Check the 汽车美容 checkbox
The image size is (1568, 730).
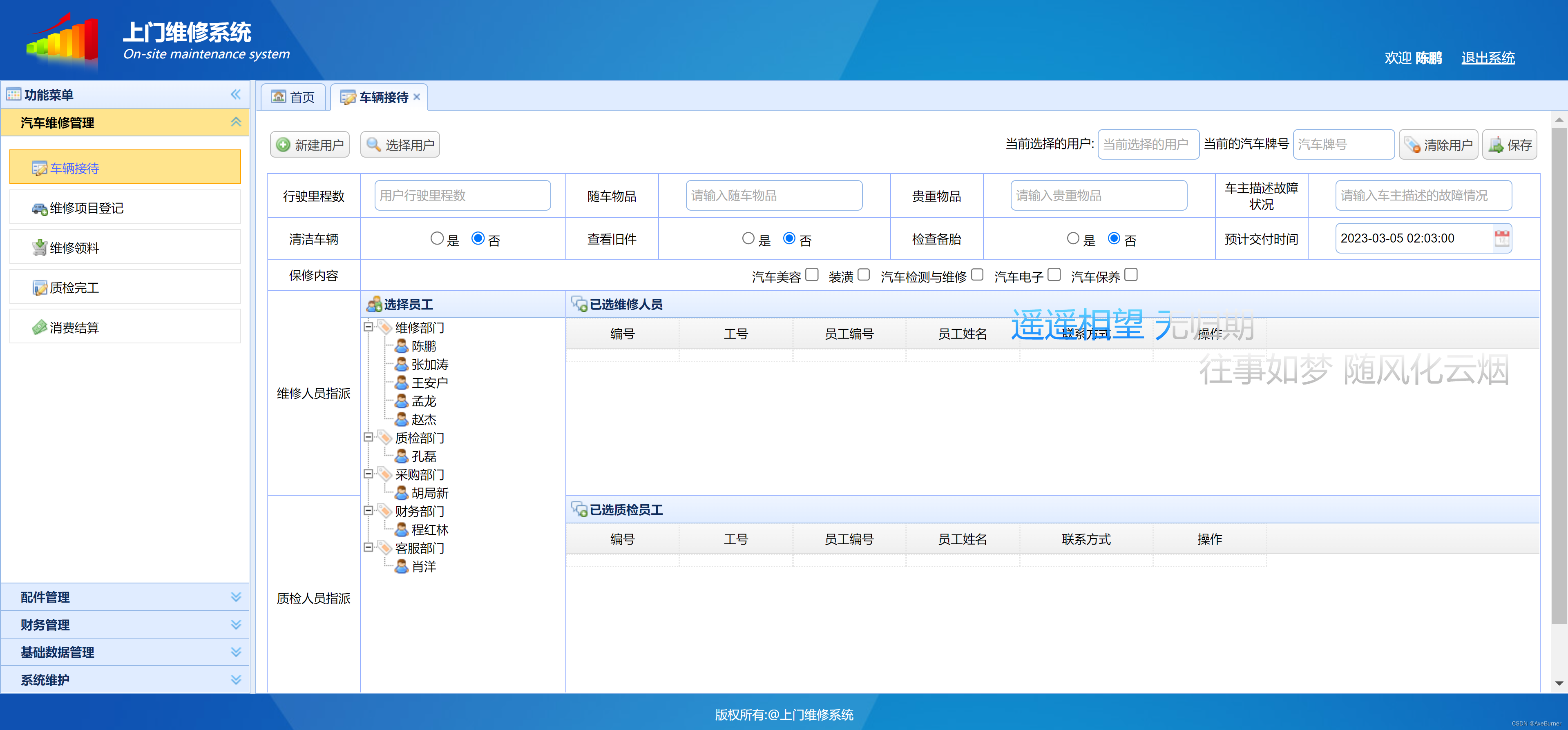click(x=812, y=275)
